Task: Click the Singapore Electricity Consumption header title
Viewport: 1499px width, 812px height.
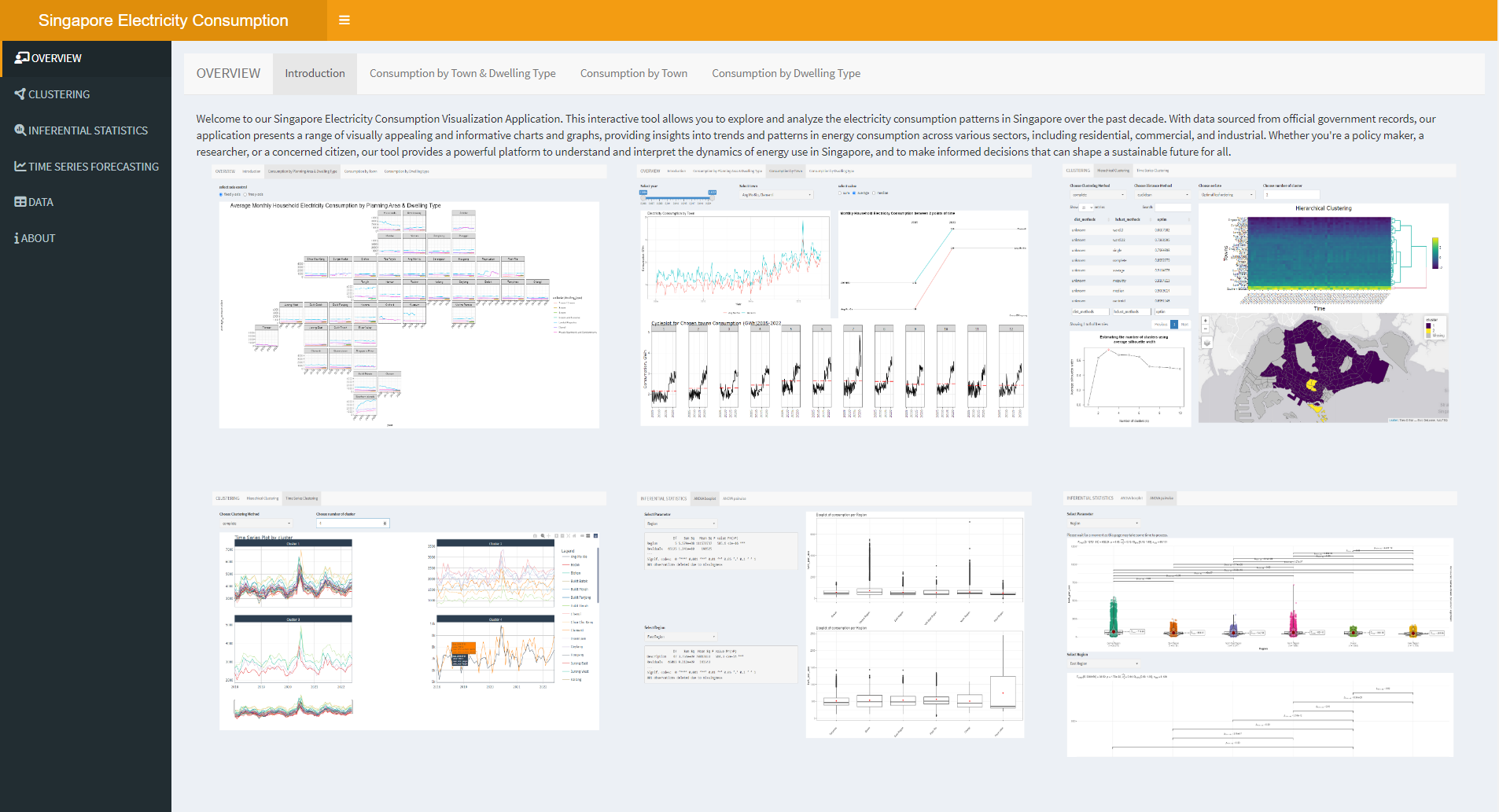Action: pos(164,20)
